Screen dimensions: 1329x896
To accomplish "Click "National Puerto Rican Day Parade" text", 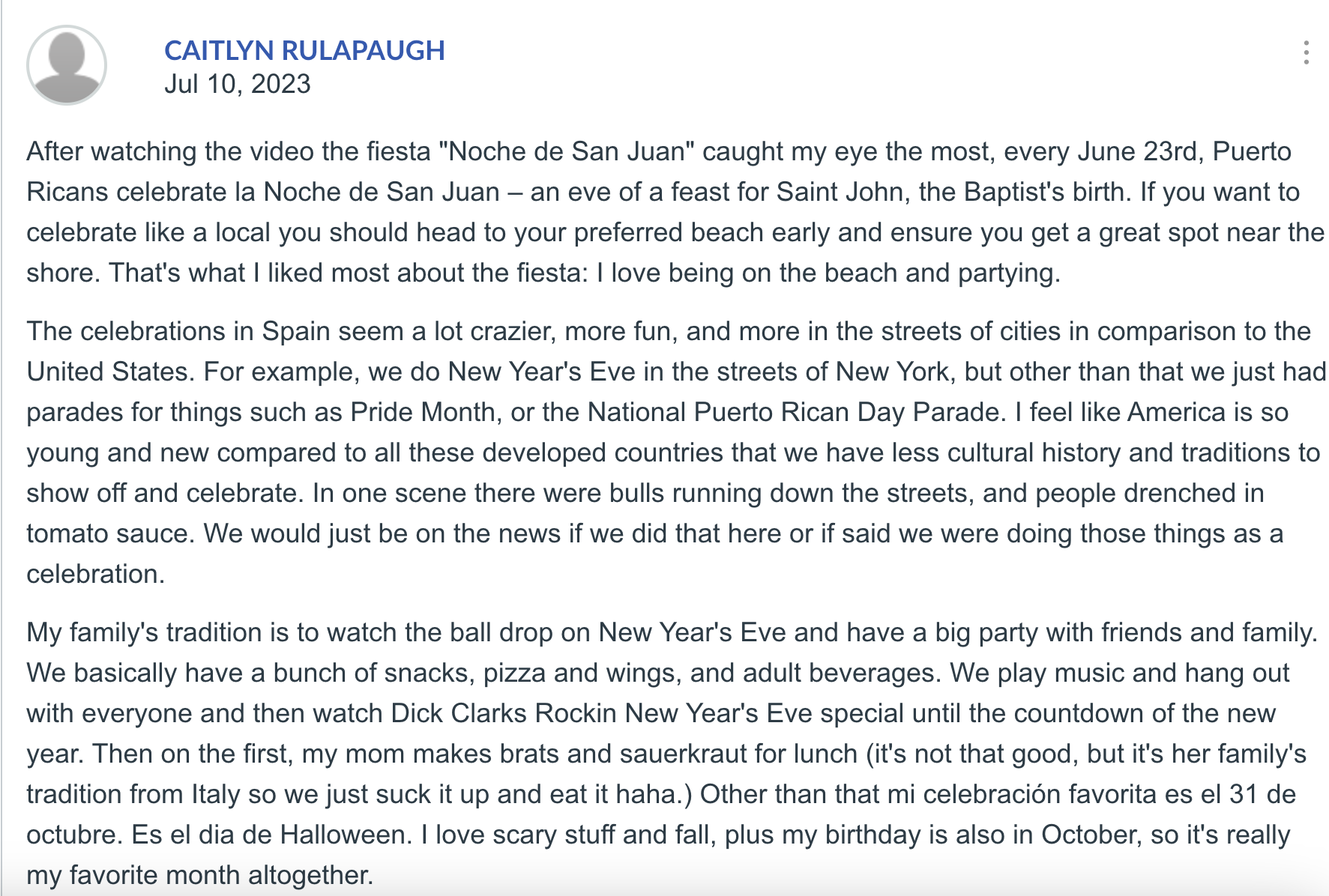I will (793, 412).
